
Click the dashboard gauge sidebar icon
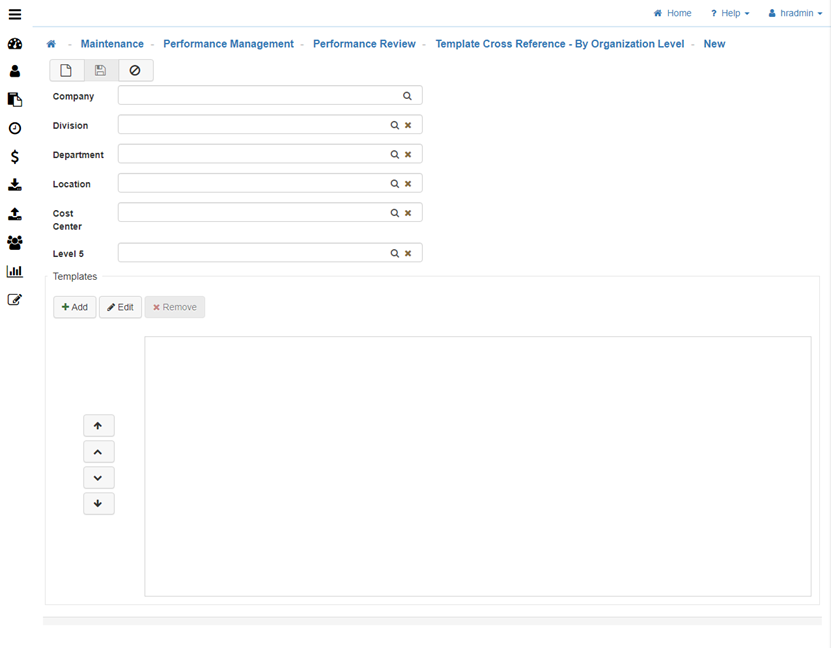point(15,44)
